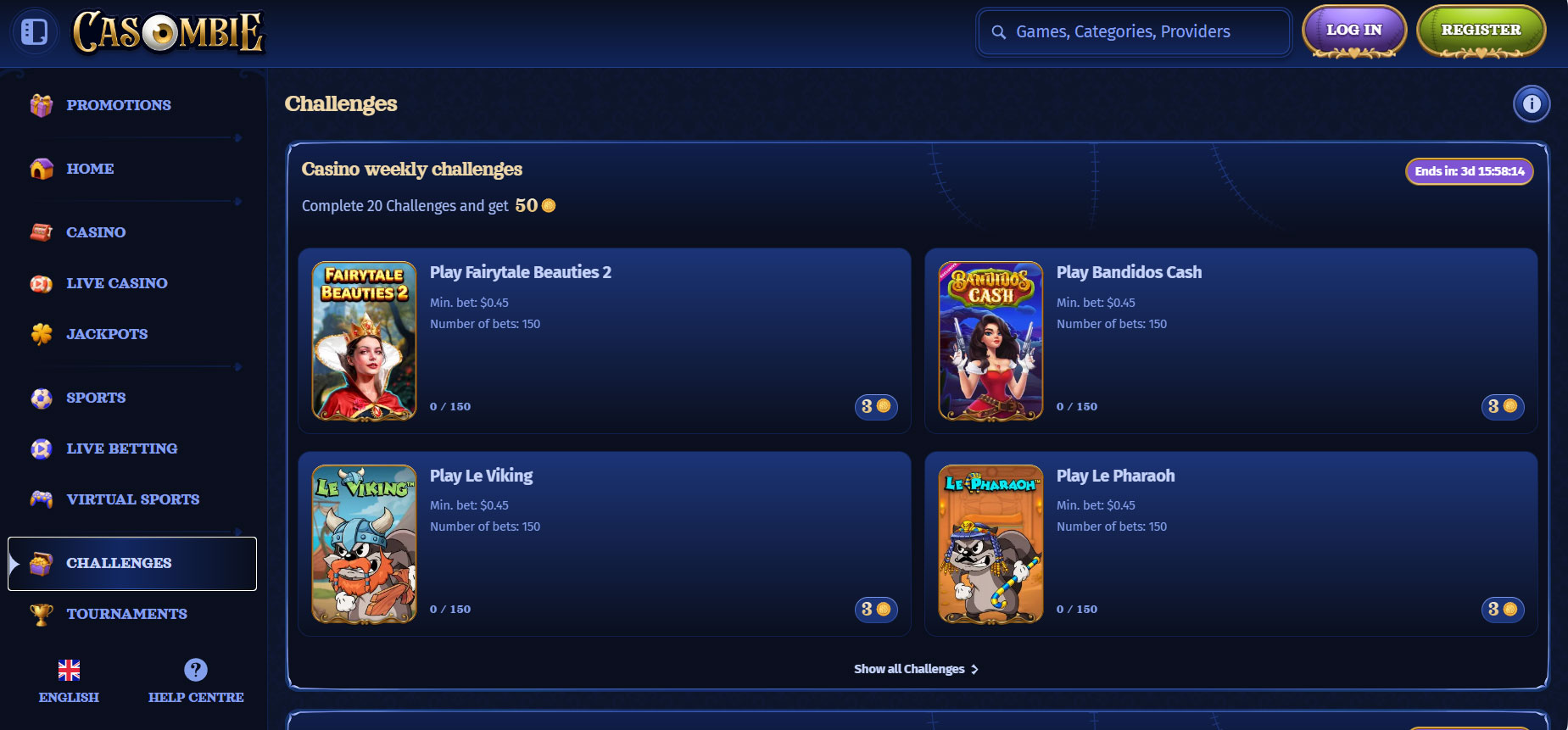
Task: Click the LOG IN button
Action: tap(1354, 31)
